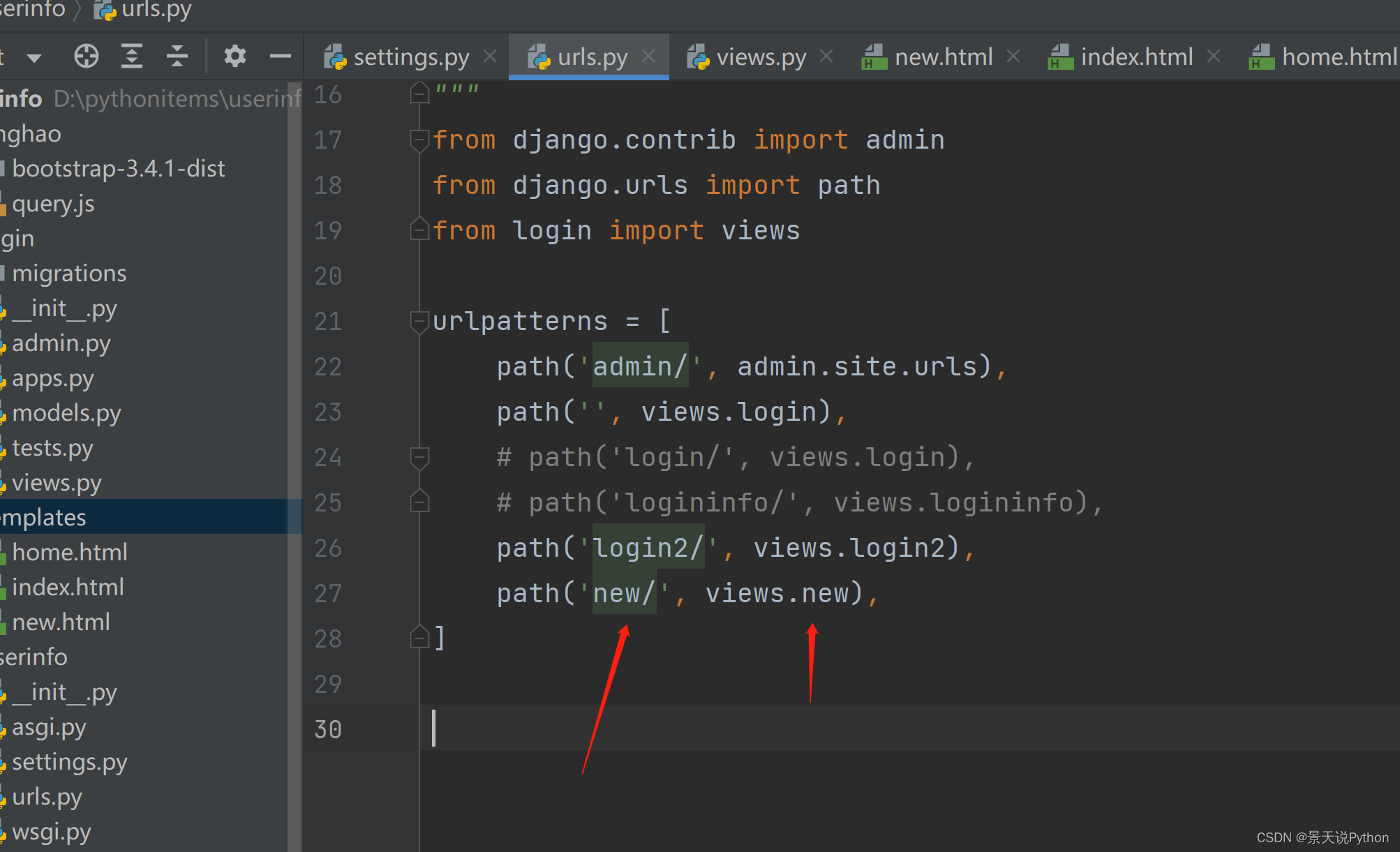Select admin.py in project tree
The height and width of the screenshot is (852, 1400).
tap(61, 343)
